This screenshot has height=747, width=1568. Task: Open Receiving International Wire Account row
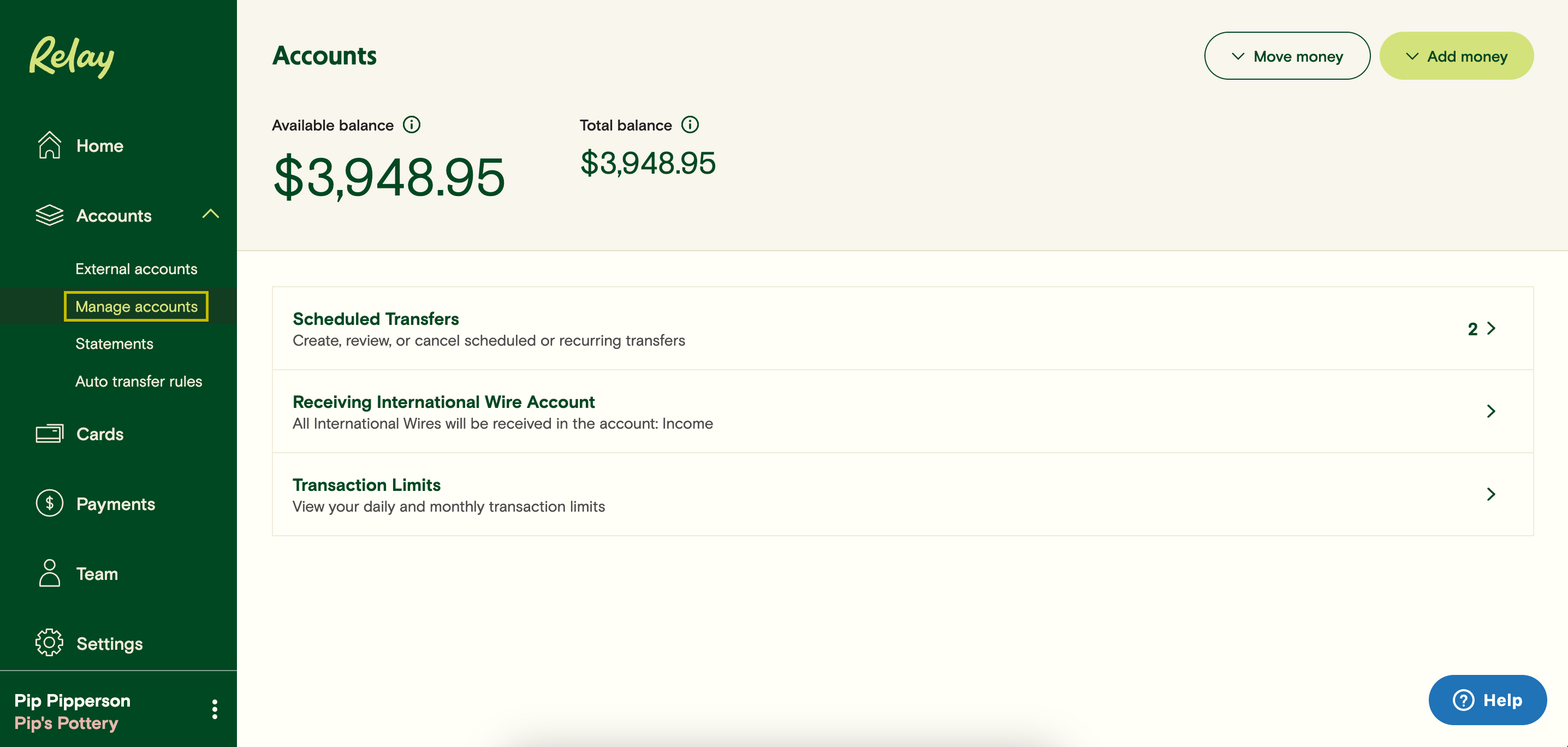tap(902, 412)
